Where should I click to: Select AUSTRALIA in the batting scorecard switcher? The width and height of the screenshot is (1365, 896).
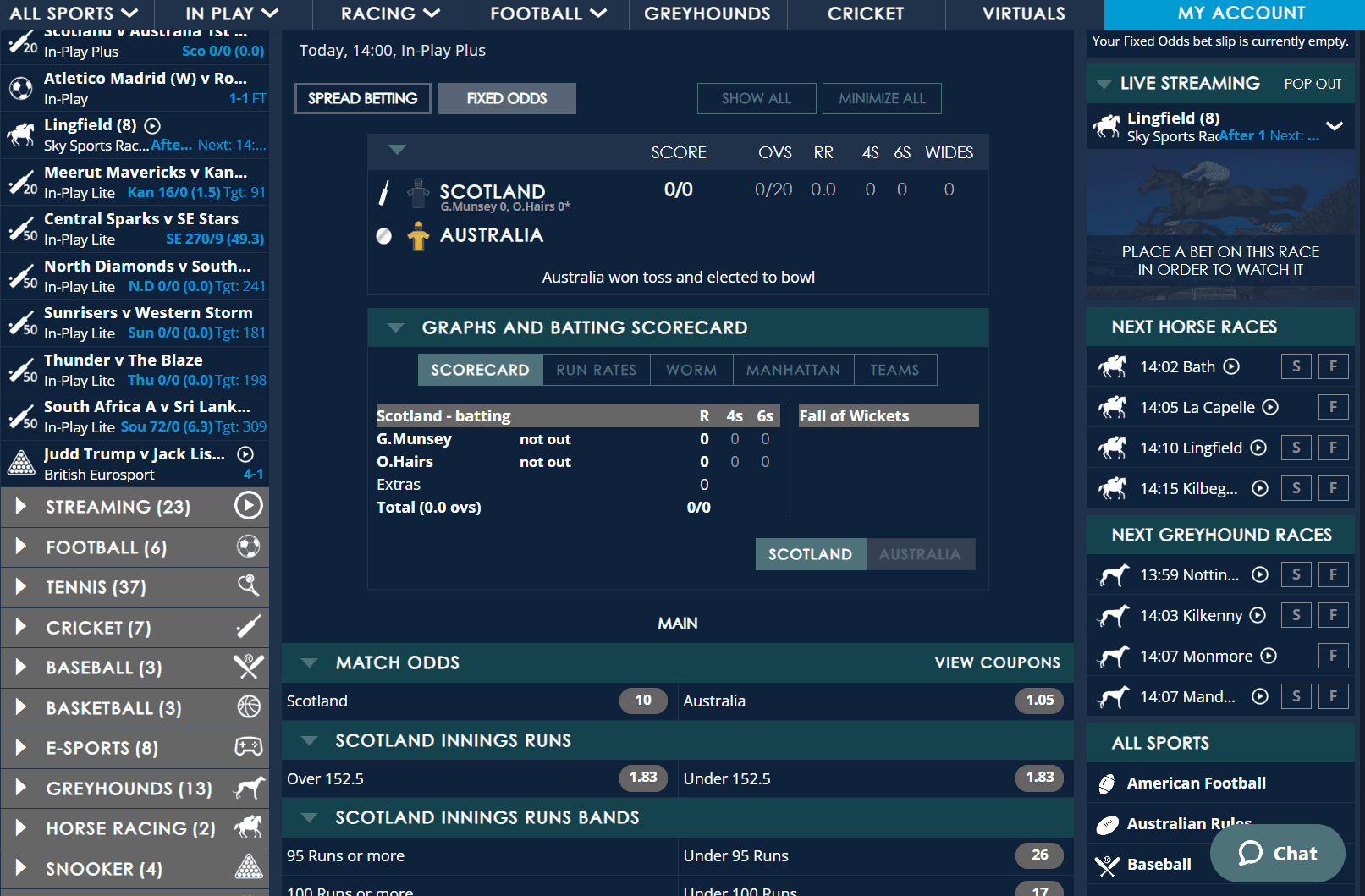coord(921,553)
